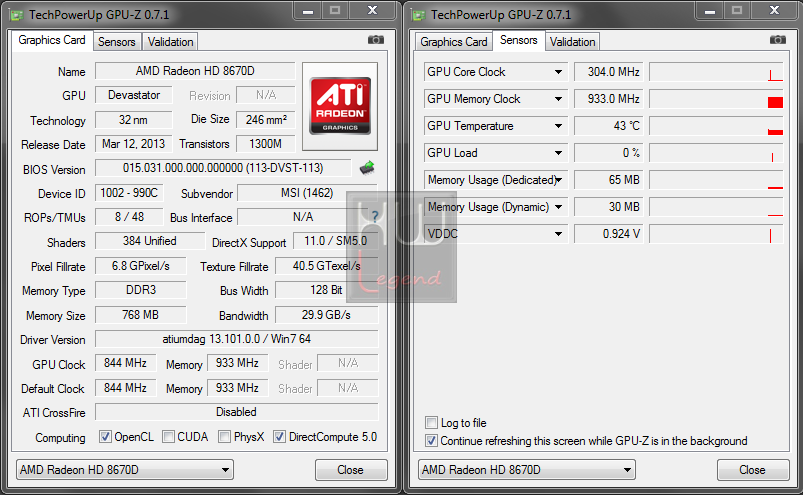Close left window via title bar X
The height and width of the screenshot is (495, 803).
click(x=373, y=11)
